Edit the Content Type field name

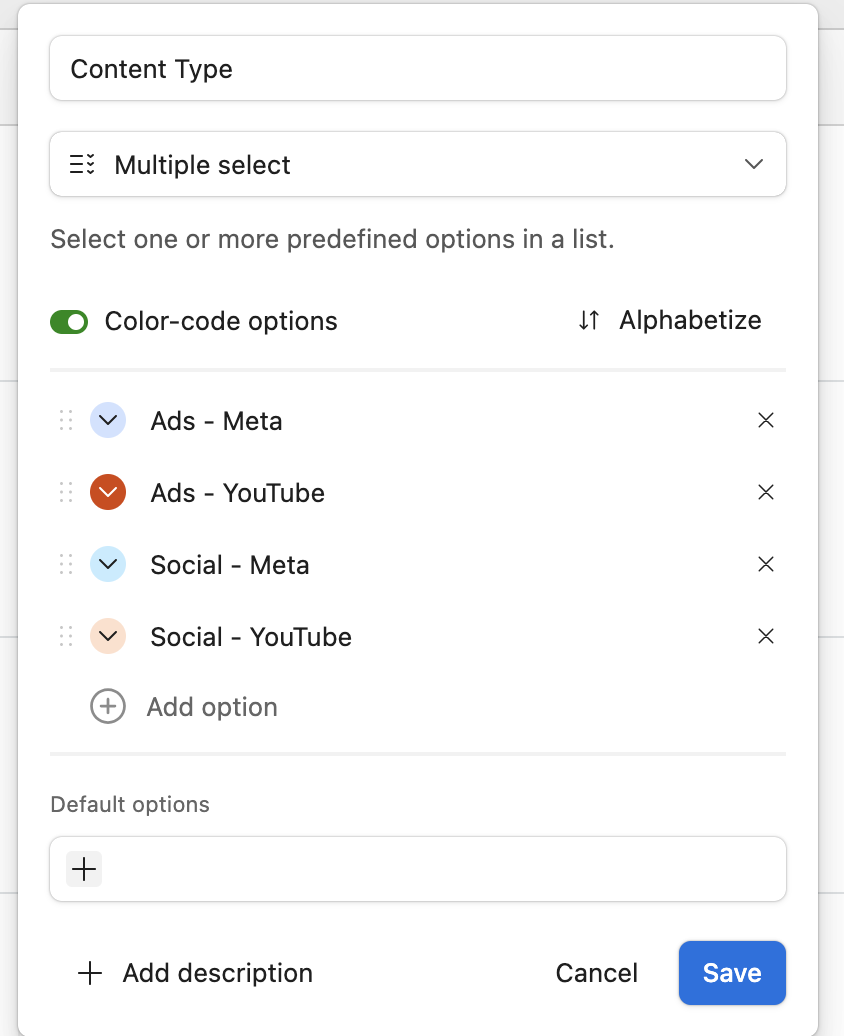click(x=418, y=69)
